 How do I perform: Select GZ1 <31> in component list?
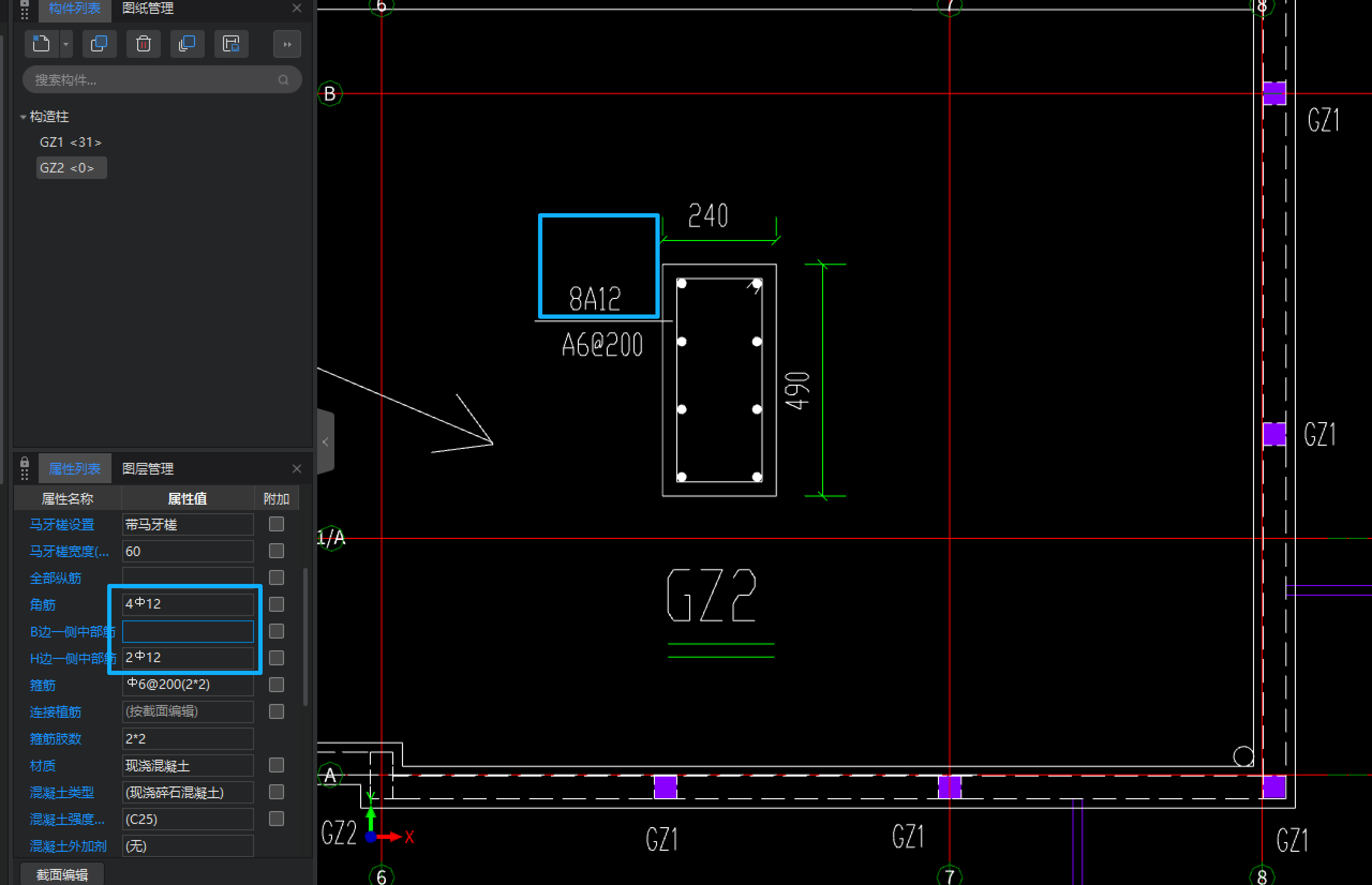pos(70,142)
